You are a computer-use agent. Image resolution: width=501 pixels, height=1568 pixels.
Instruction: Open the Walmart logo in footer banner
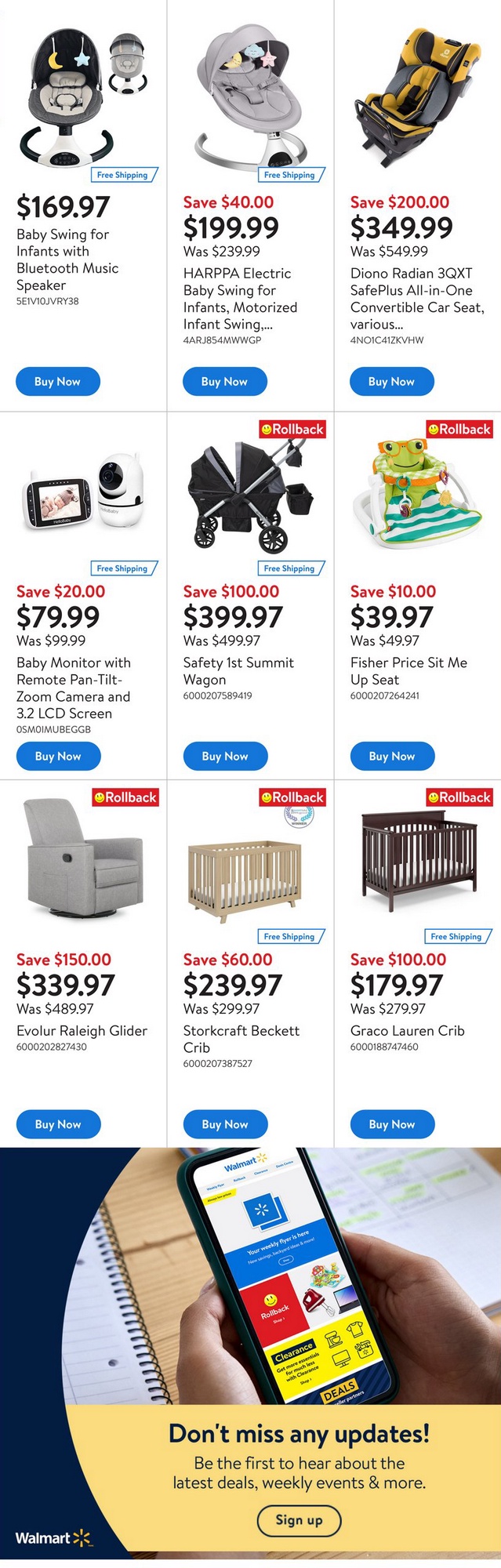(53, 1537)
